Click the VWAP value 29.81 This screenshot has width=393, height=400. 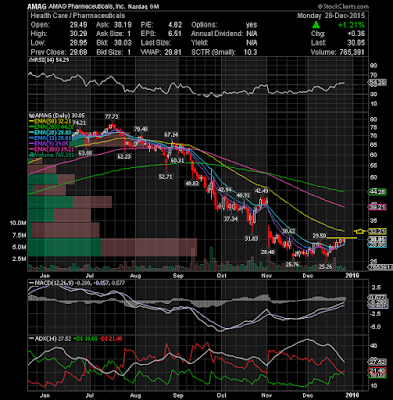[x=173, y=52]
